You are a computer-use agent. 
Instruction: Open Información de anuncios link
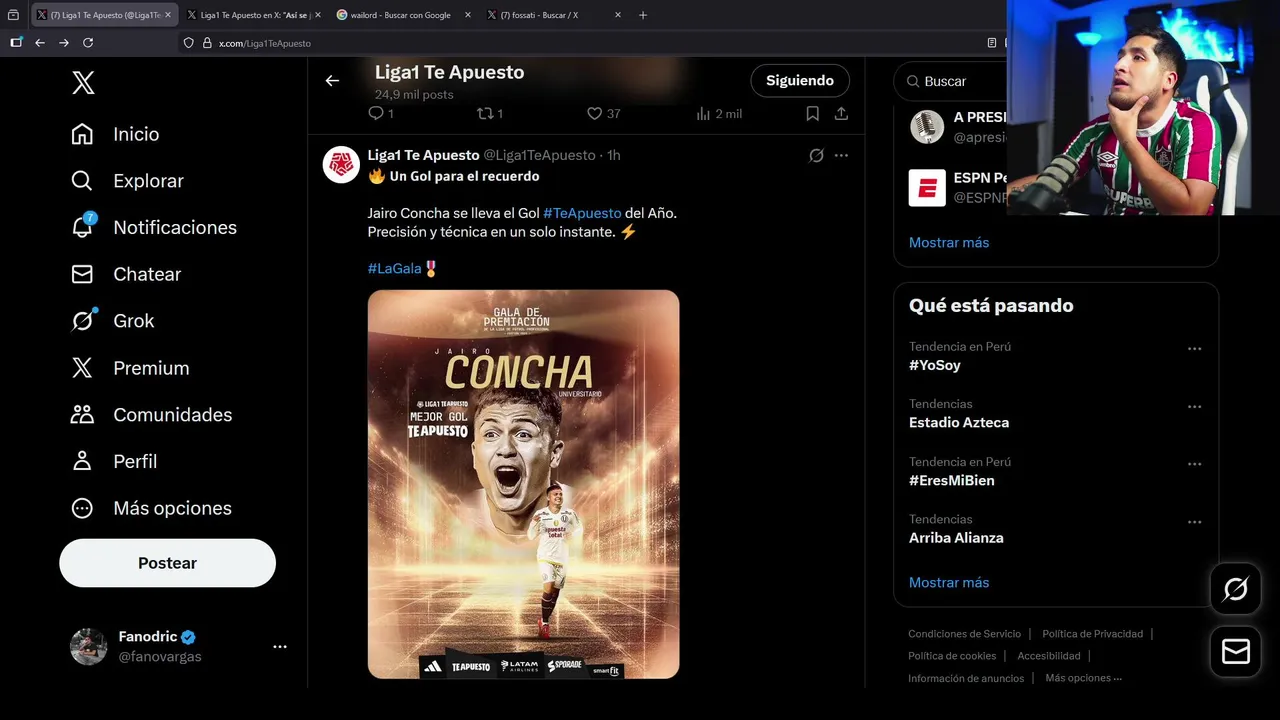966,678
